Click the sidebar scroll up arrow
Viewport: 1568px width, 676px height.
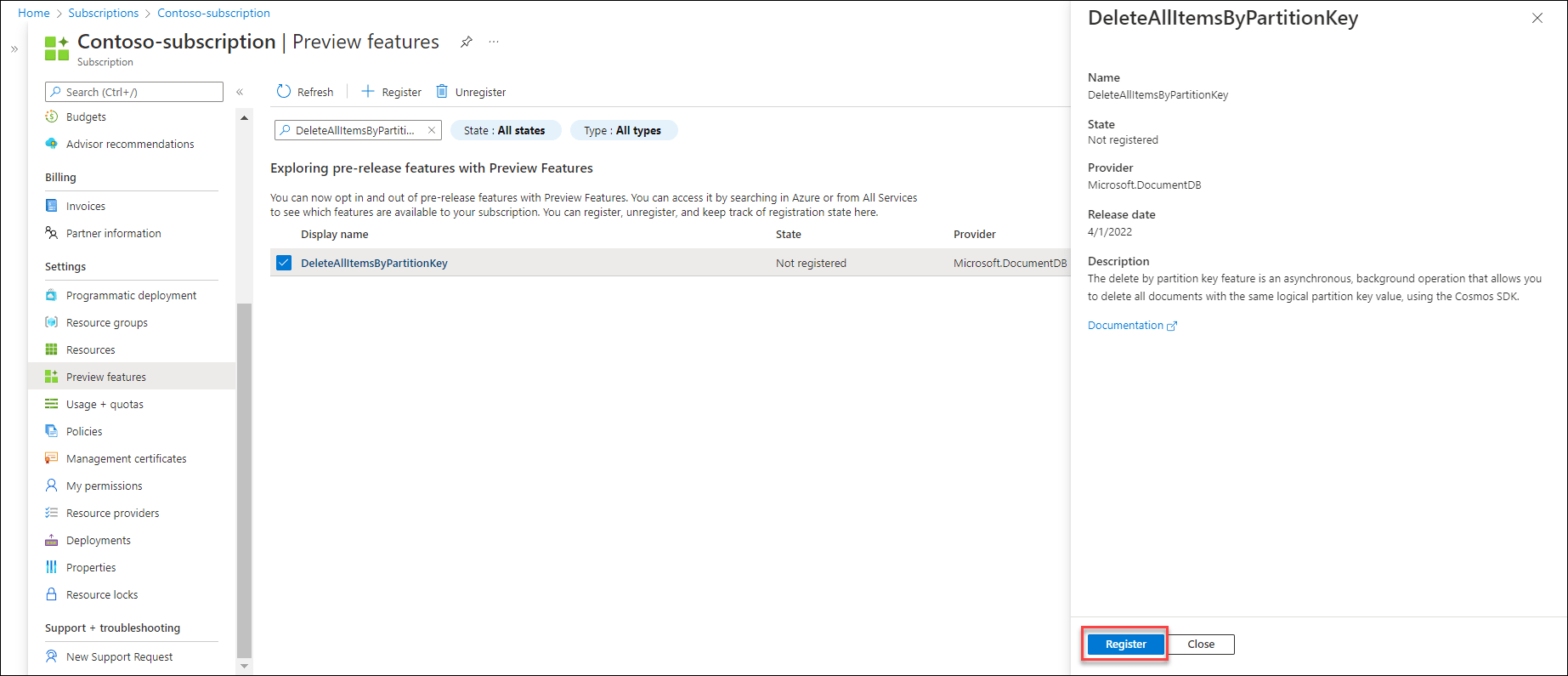(x=245, y=117)
